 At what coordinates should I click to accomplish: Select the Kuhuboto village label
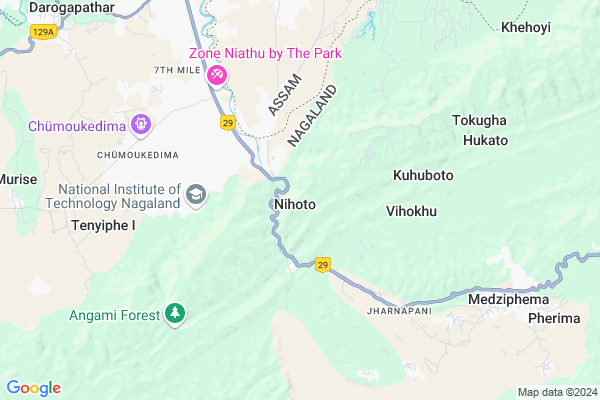coord(423,175)
